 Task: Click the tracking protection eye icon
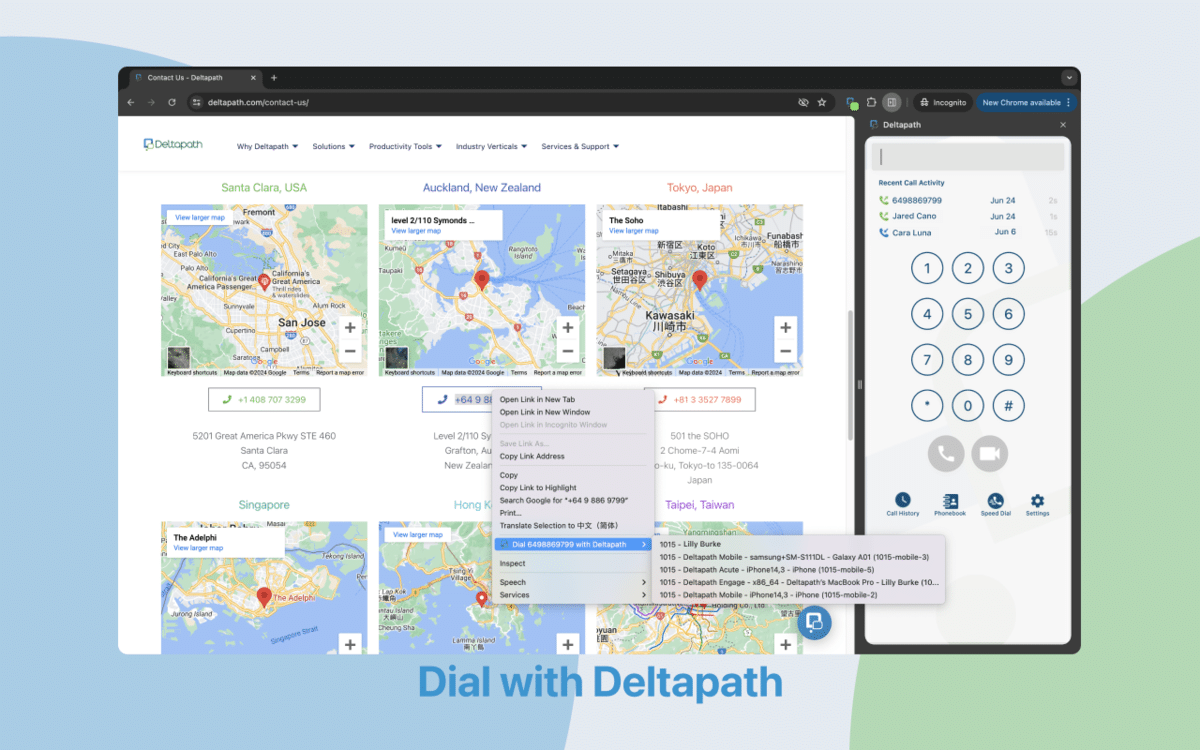(x=803, y=102)
